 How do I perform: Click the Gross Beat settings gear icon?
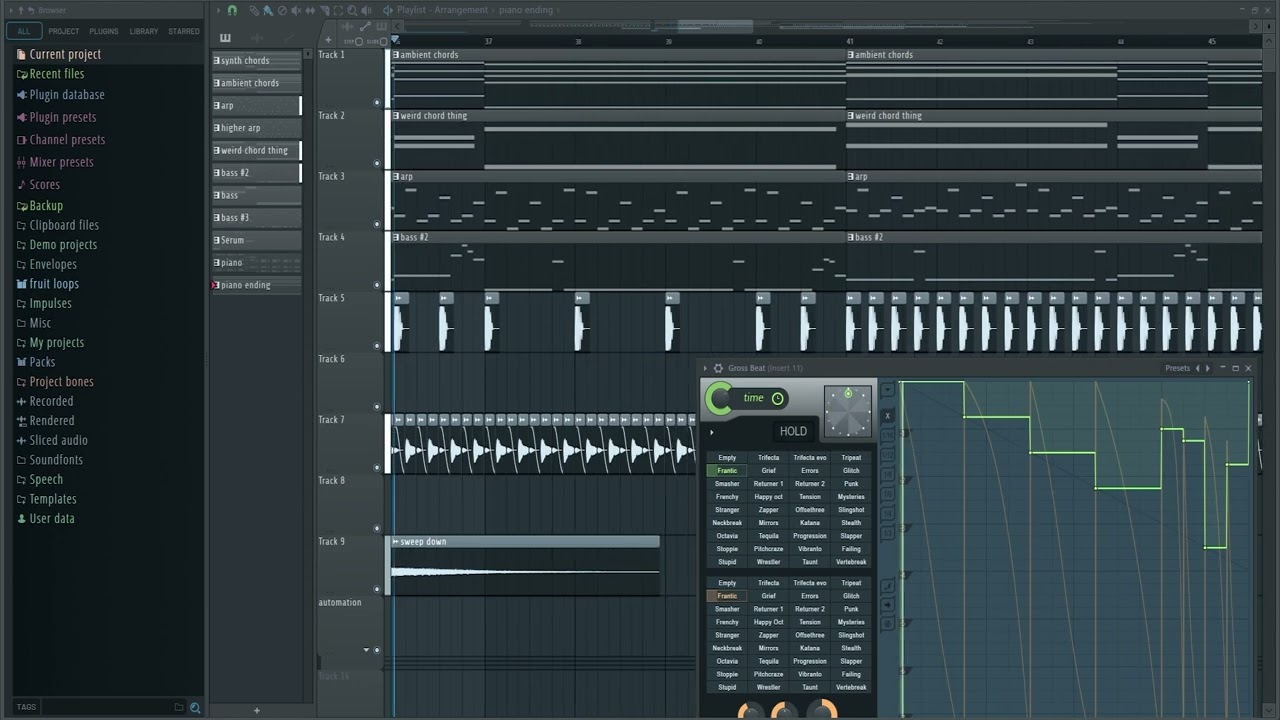coord(718,368)
